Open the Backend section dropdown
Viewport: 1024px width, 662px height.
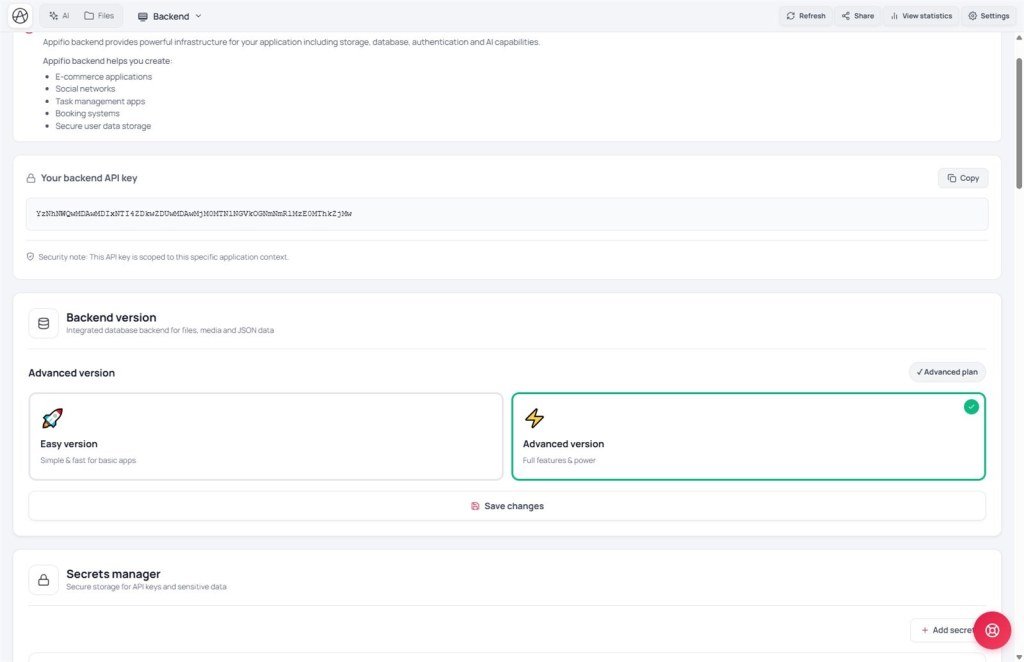(x=170, y=16)
